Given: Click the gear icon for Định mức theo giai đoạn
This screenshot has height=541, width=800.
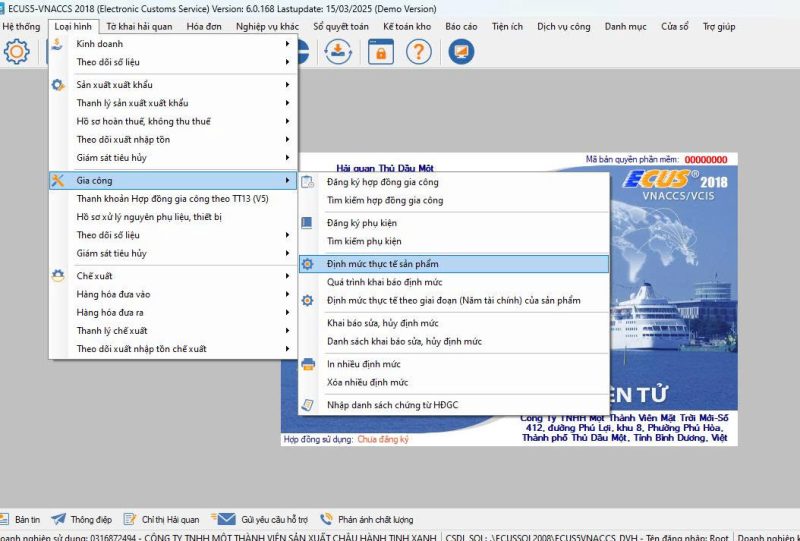Looking at the screenshot, I should click(307, 300).
